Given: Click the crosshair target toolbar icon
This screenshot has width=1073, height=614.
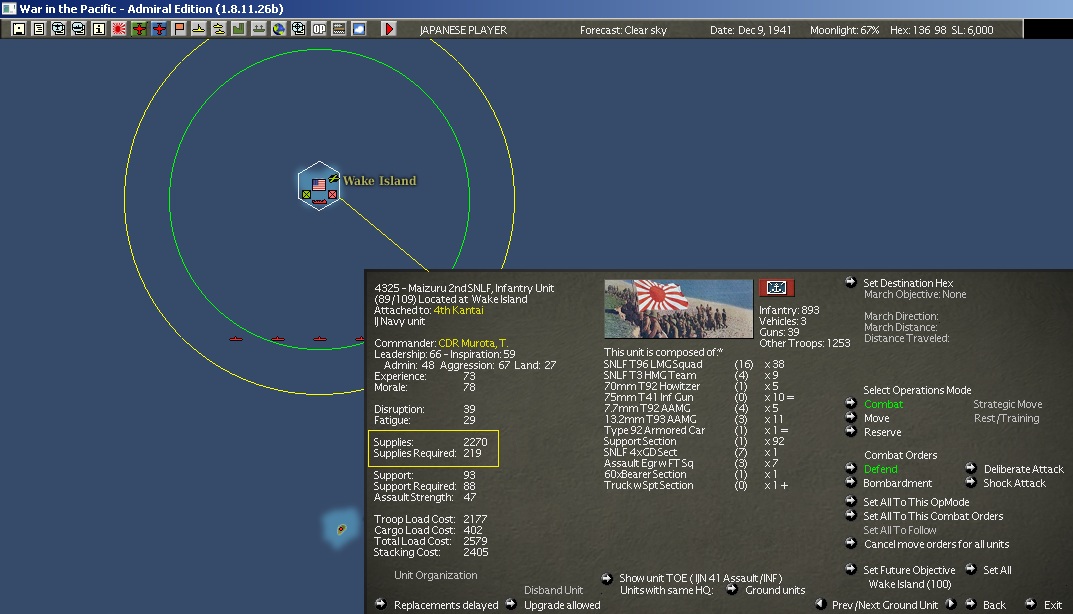Looking at the screenshot, I should tap(298, 29).
